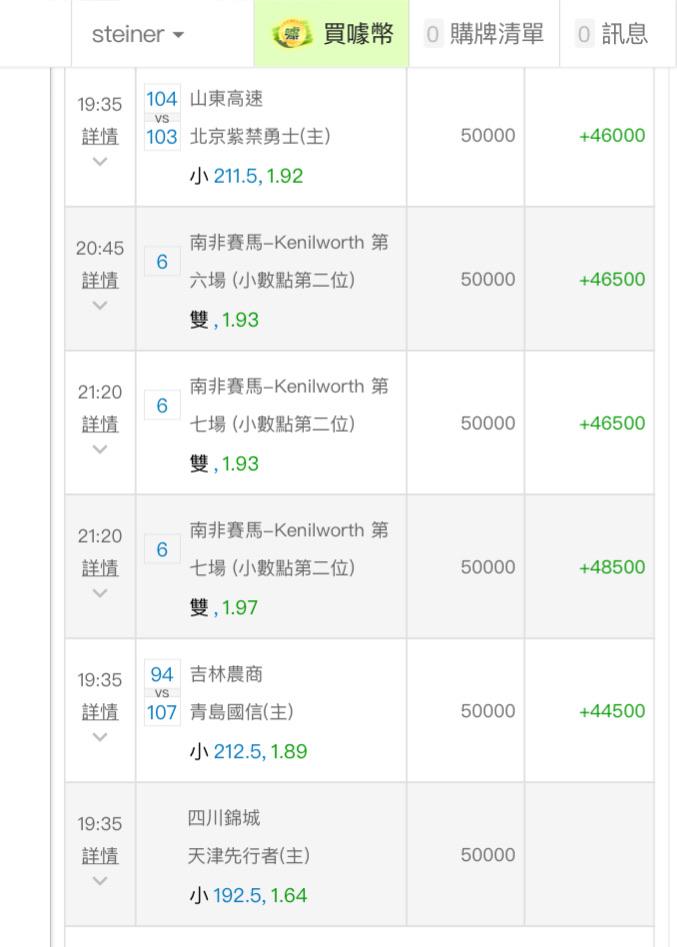The width and height of the screenshot is (677, 947).
Task: Open 詳情 for the 20:45 Kenilworth 第六場 bet
Action: (x=100, y=280)
